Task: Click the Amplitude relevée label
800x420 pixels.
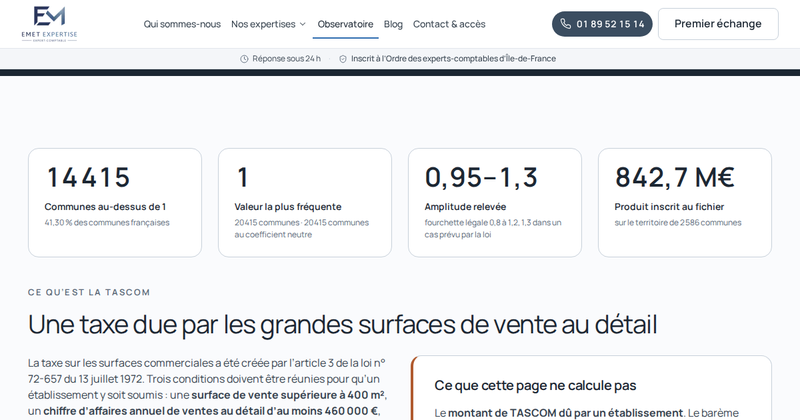Action: [465, 207]
